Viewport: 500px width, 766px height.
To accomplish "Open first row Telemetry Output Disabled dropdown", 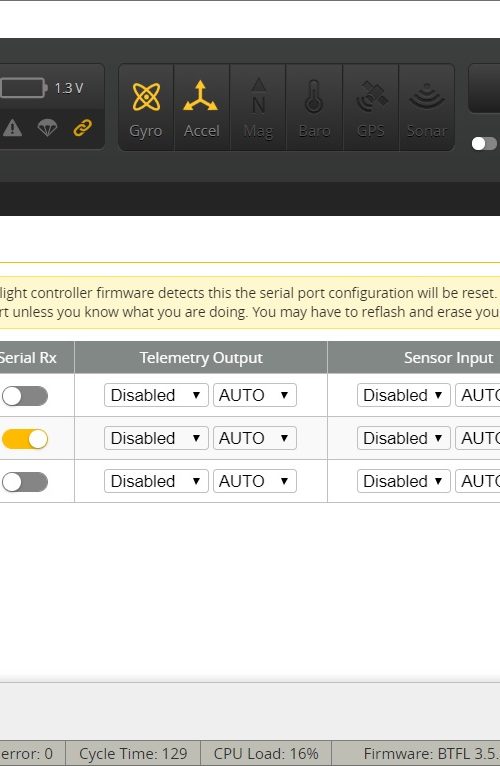I will [156, 395].
